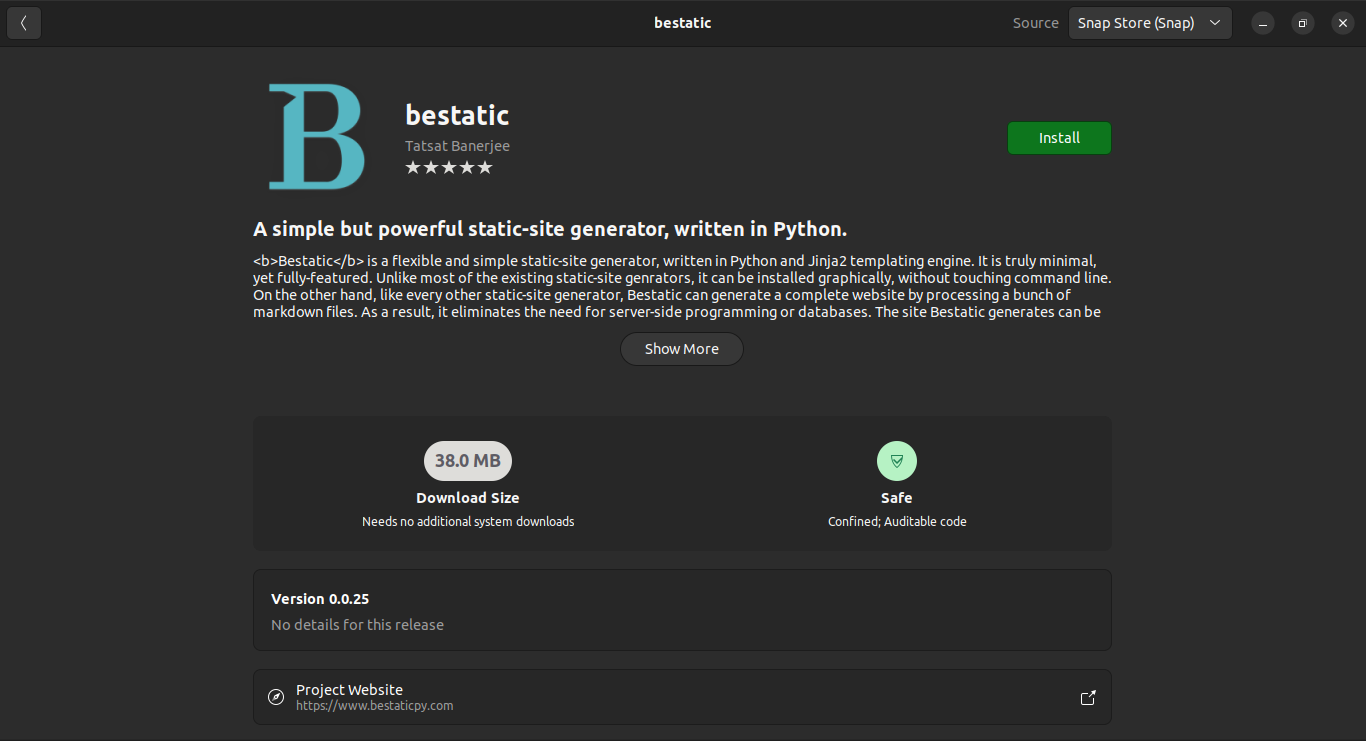This screenshot has height=741, width=1366.
Task: Expand the description with Show More
Action: click(x=681, y=348)
